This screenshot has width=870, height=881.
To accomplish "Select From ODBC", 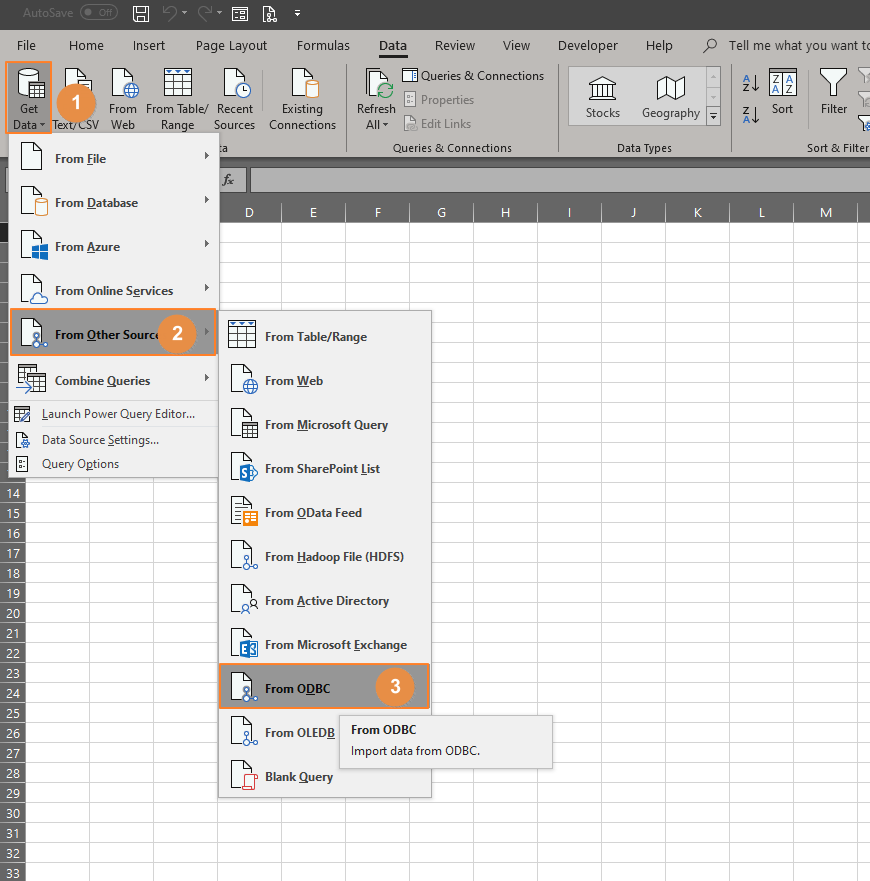I will [325, 687].
